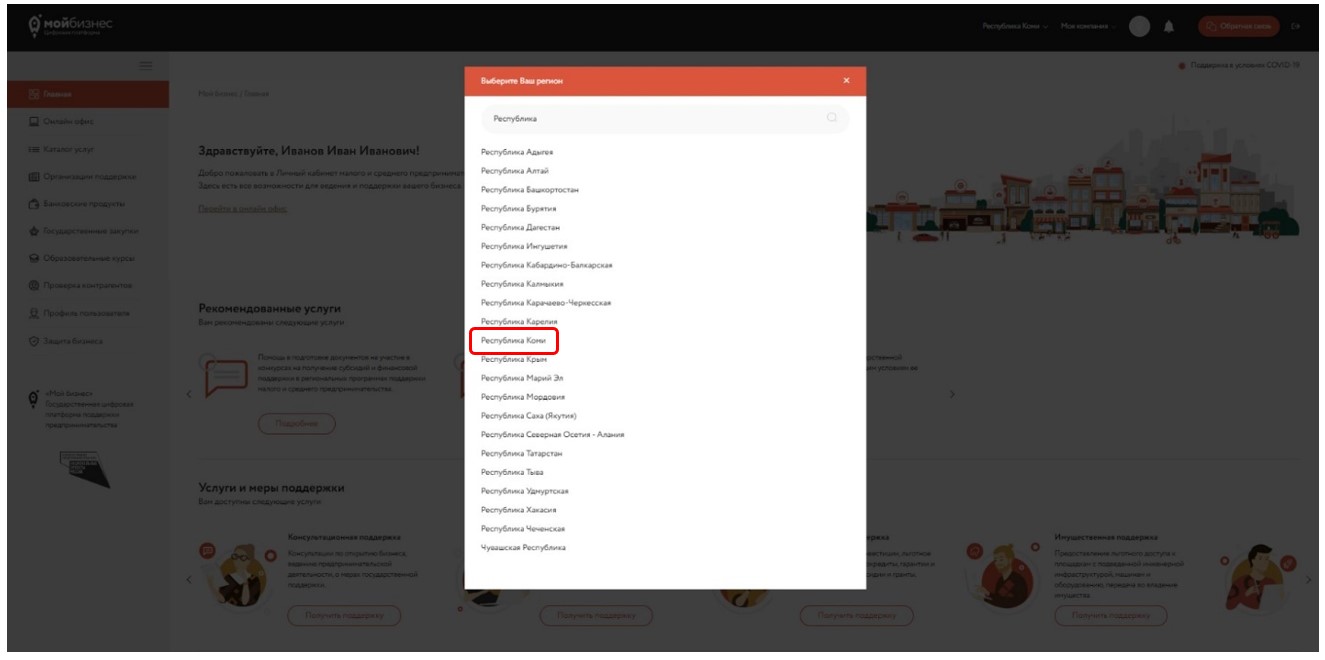This screenshot has width=1325, height=660.
Task: Click left arrow of support measures carousel
Action: tap(191, 578)
